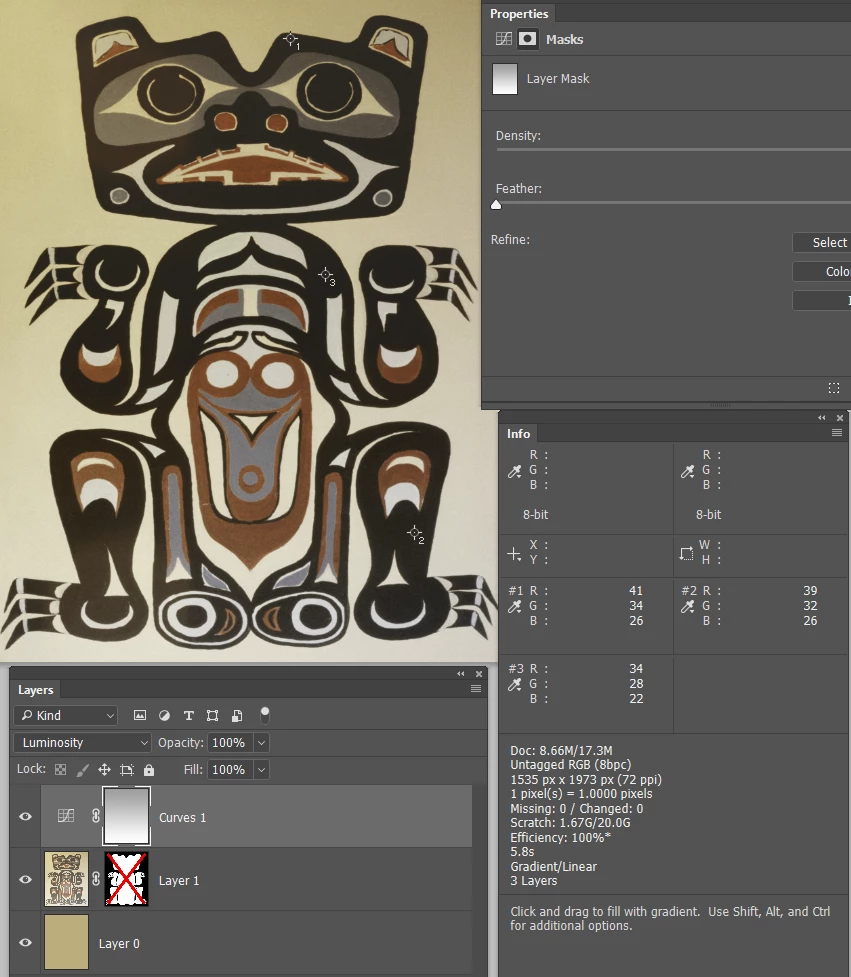The image size is (851, 977).
Task: Close the Layers panel
Action: [479, 674]
